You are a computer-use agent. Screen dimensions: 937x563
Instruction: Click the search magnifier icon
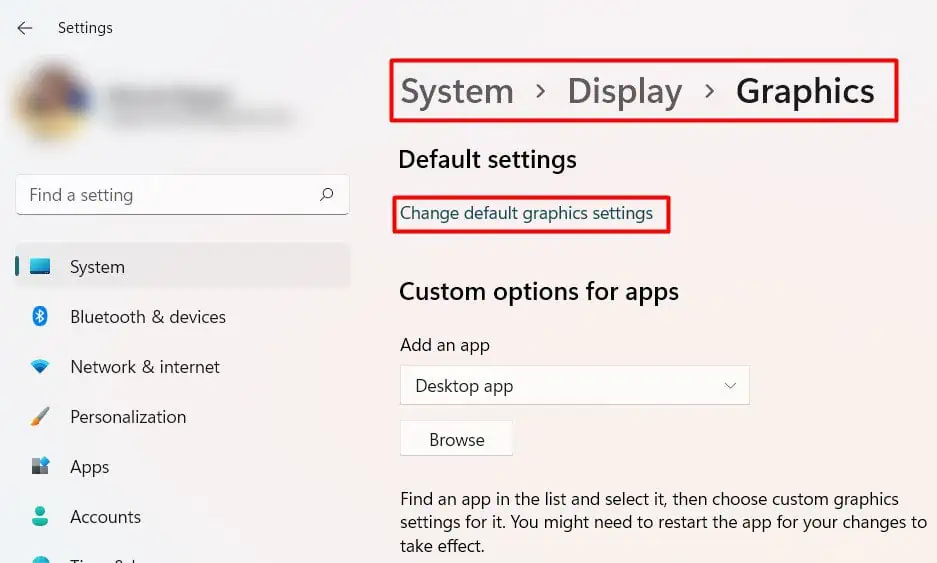pos(326,194)
